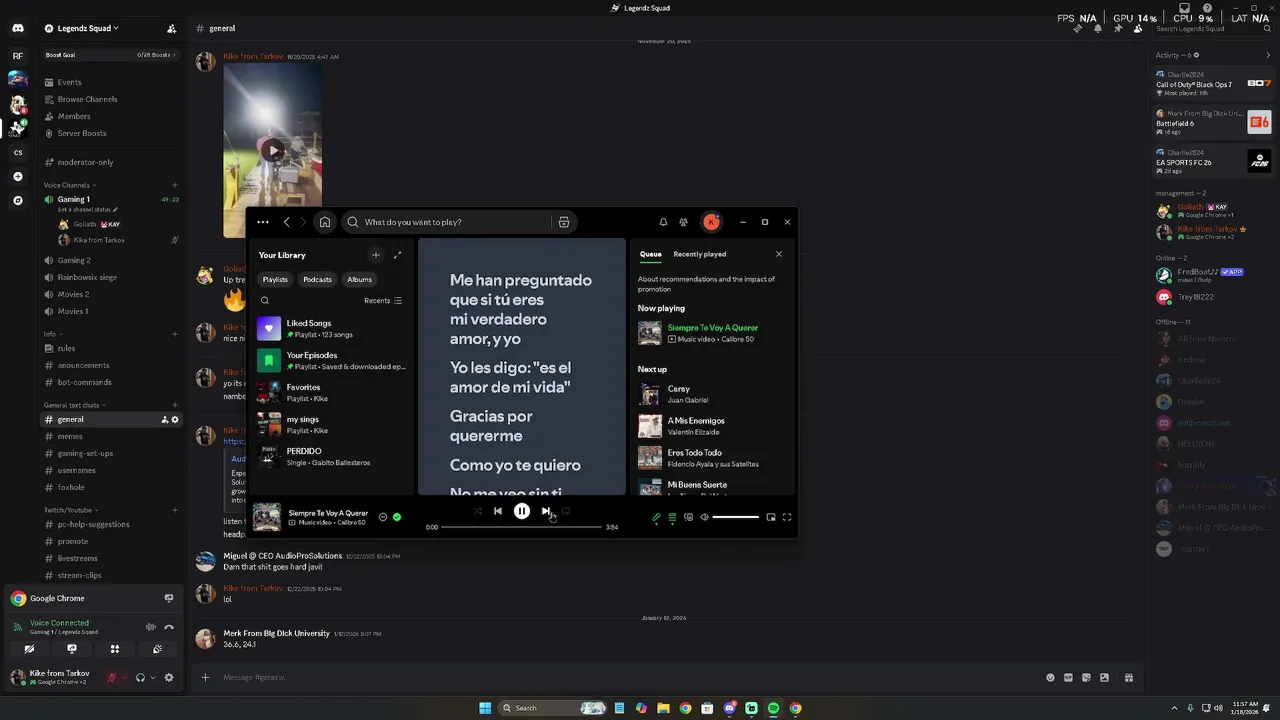Switch to the Queue tab
1280x720 pixels.
(x=650, y=254)
